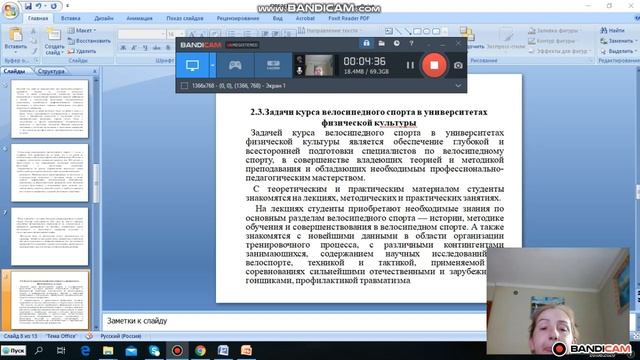Open the Дизайн ribbon tab
This screenshot has width=640, height=360.
tap(104, 18)
